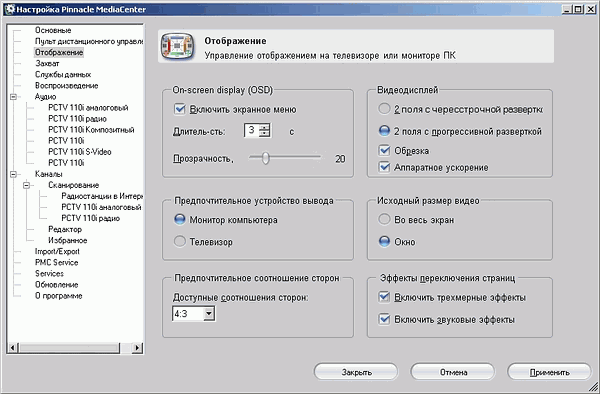Open Services settings page
This screenshot has height=394, width=600.
click(x=49, y=274)
